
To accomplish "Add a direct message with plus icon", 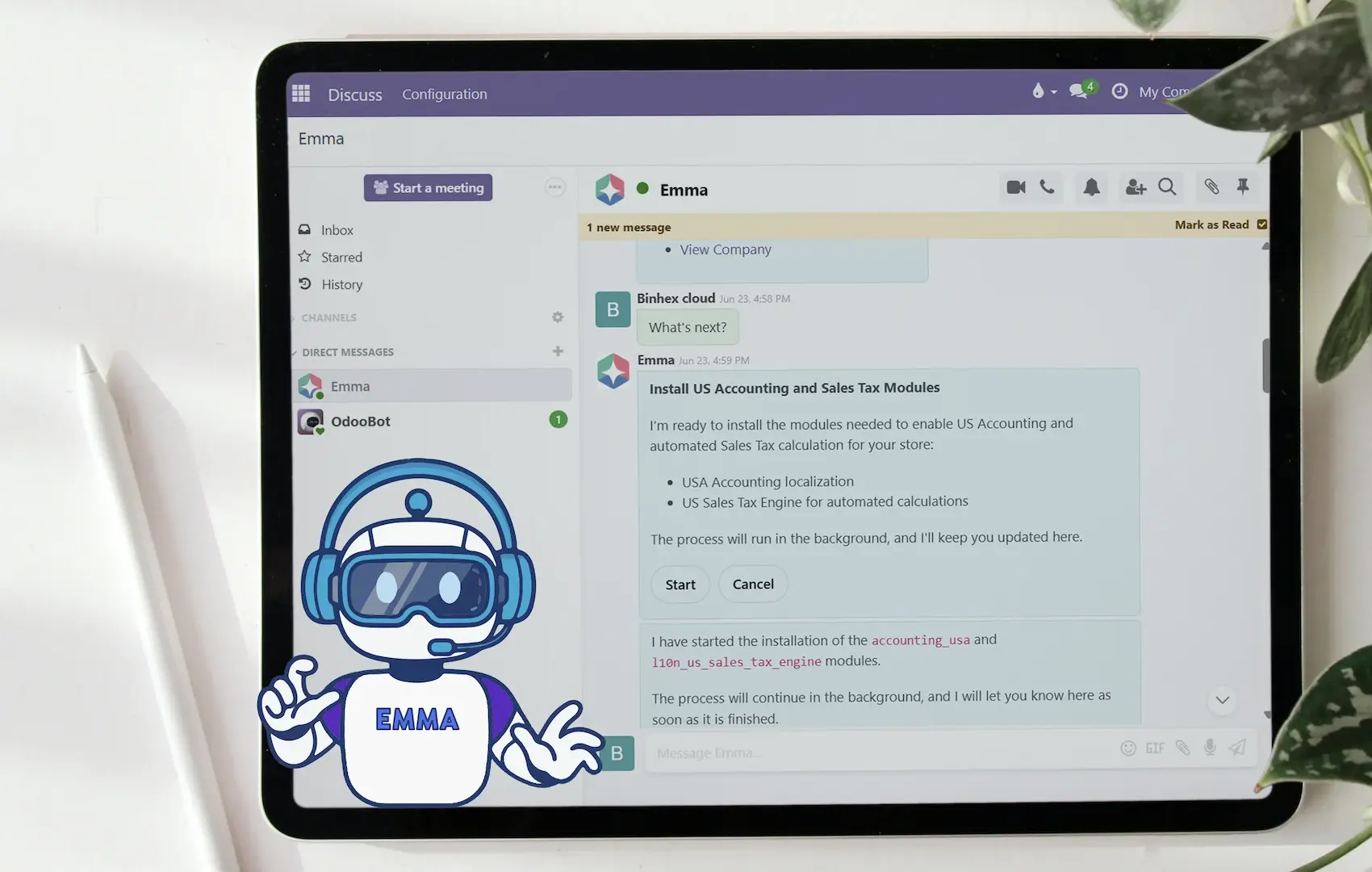I will [x=558, y=351].
